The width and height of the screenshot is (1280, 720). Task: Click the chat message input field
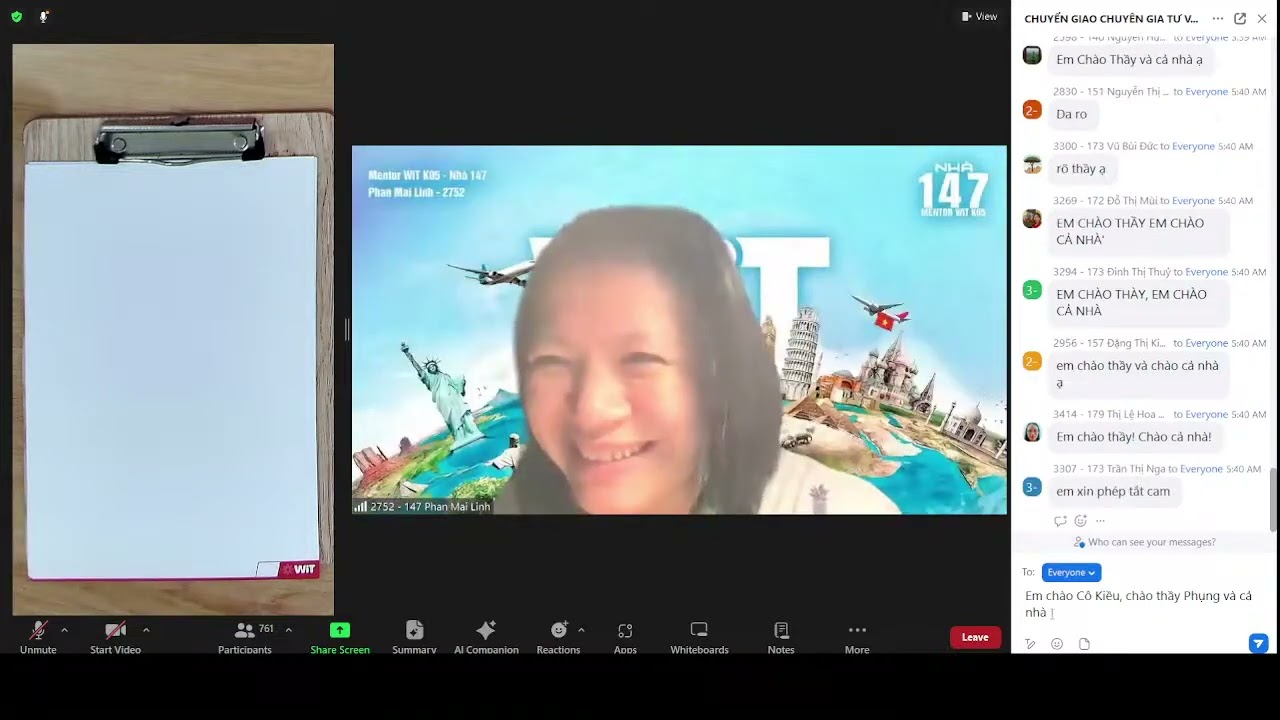(1140, 604)
